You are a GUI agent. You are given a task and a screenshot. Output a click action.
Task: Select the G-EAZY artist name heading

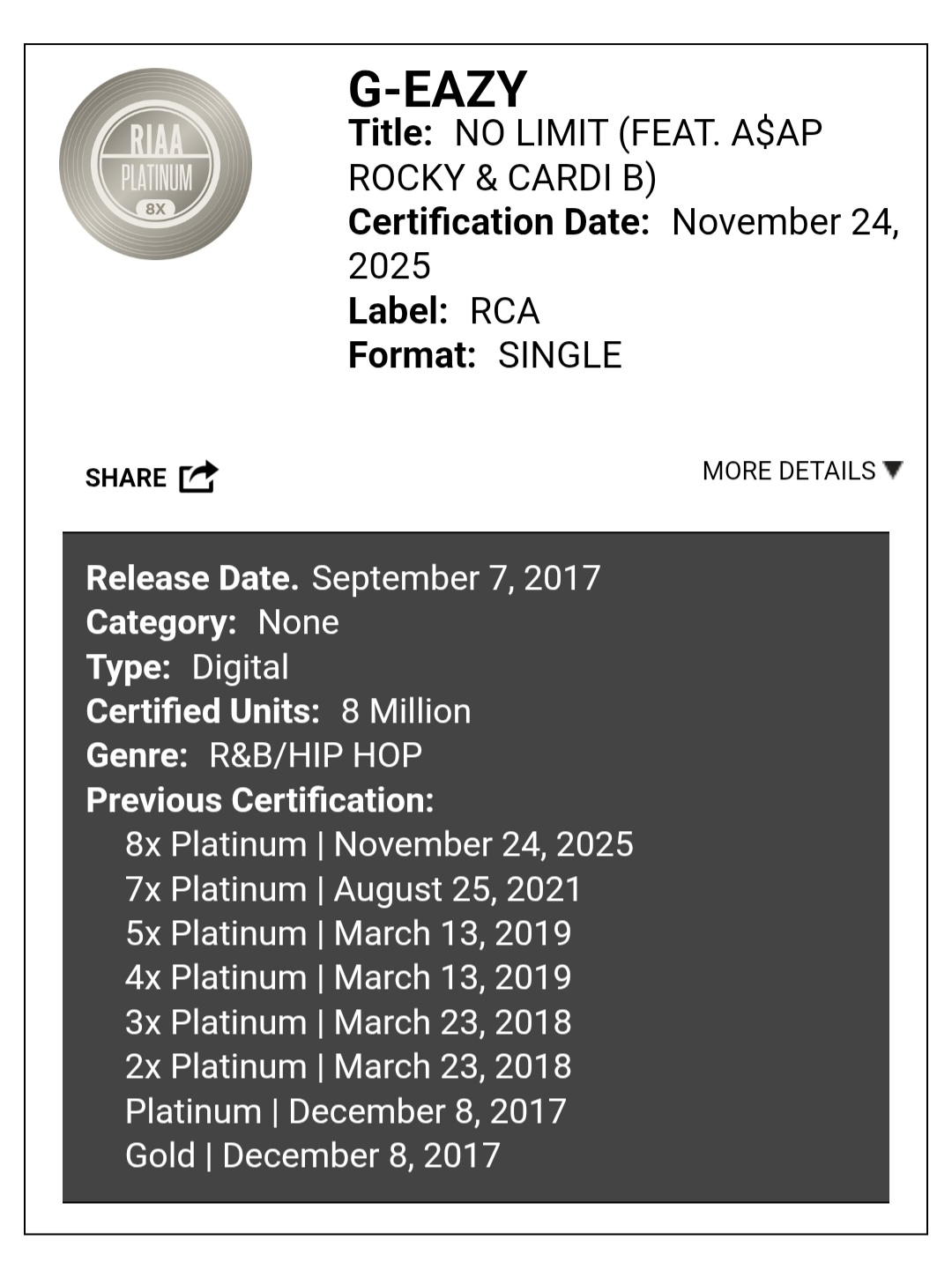pos(437,90)
